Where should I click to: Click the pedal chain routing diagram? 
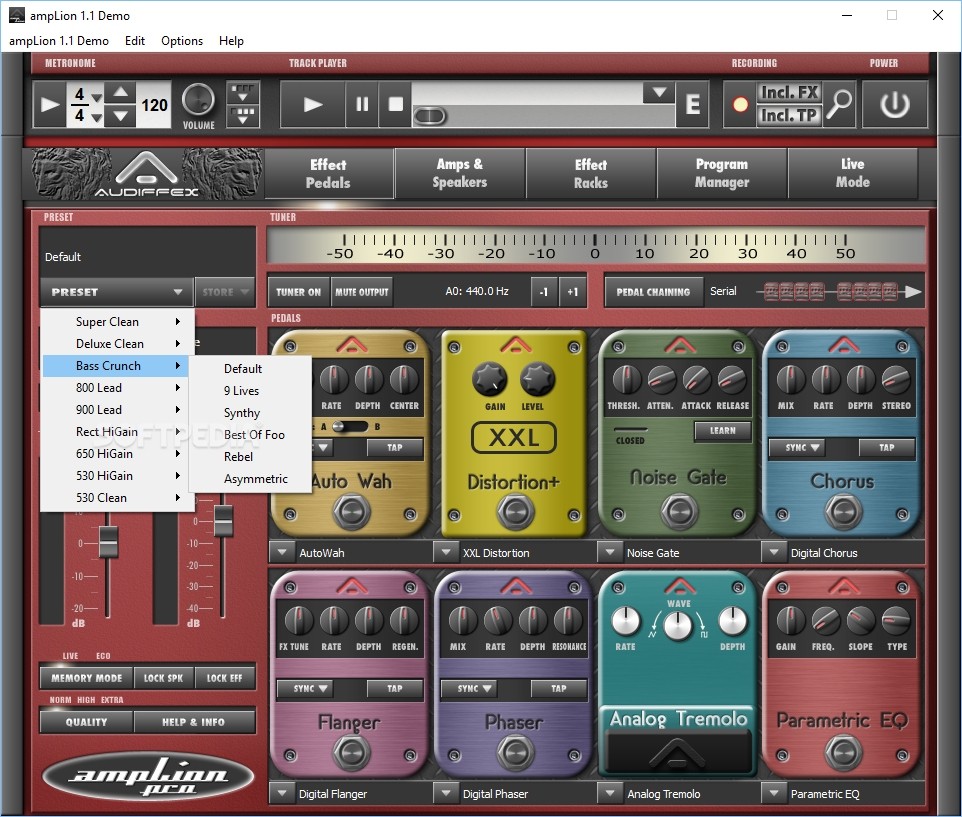click(840, 292)
